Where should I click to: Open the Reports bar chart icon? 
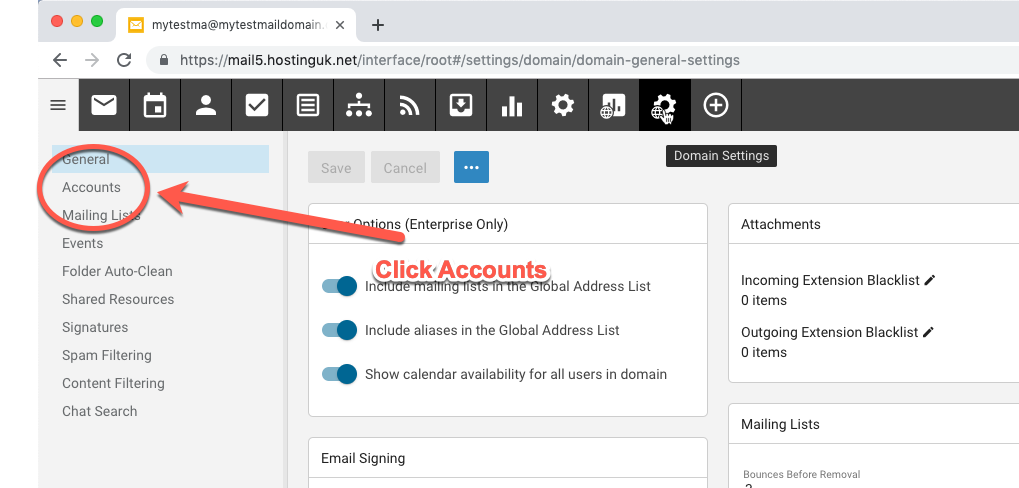[511, 105]
